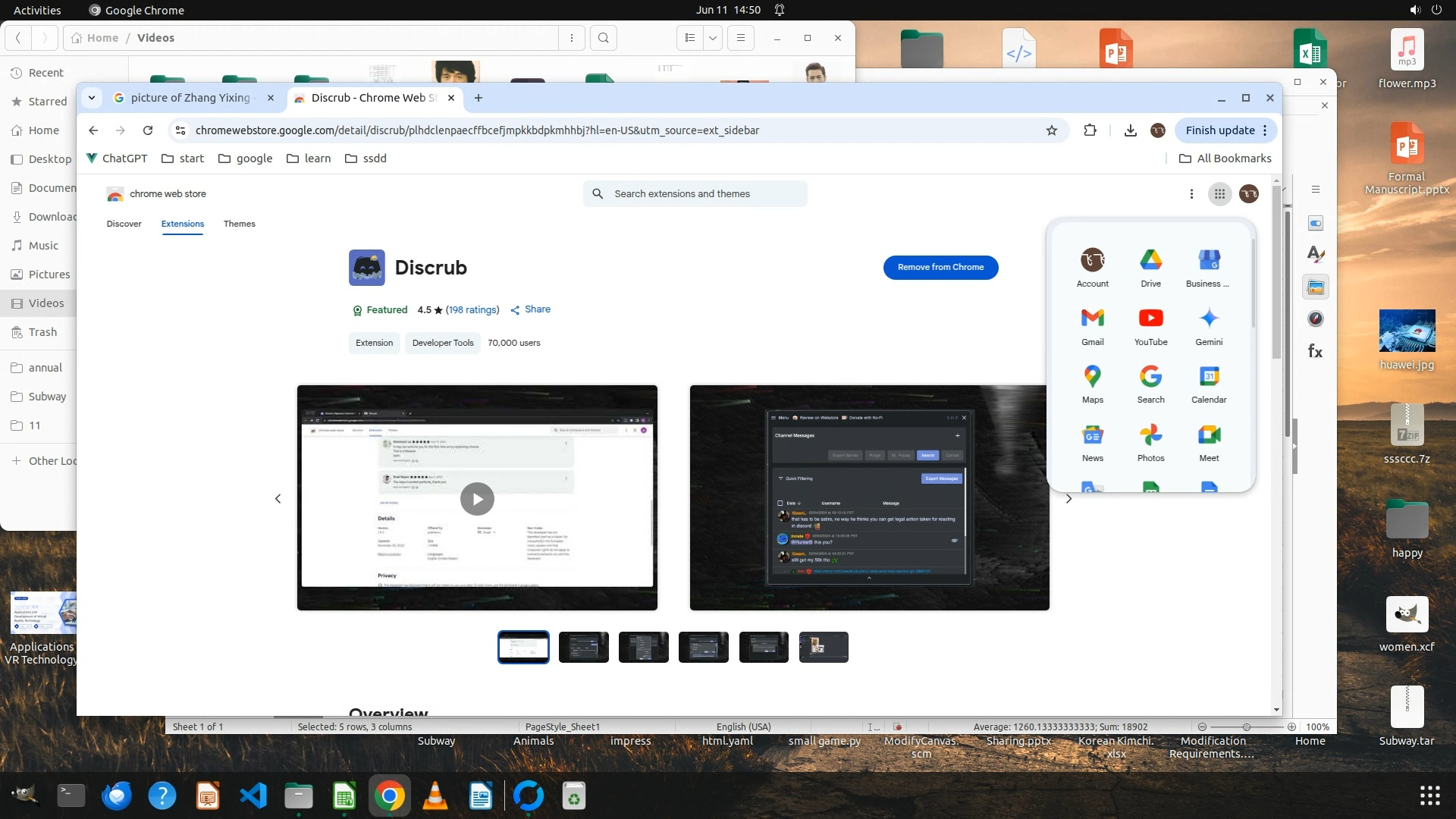Show next screenshot with right chevron
This screenshot has height=819, width=1456.
click(1068, 499)
